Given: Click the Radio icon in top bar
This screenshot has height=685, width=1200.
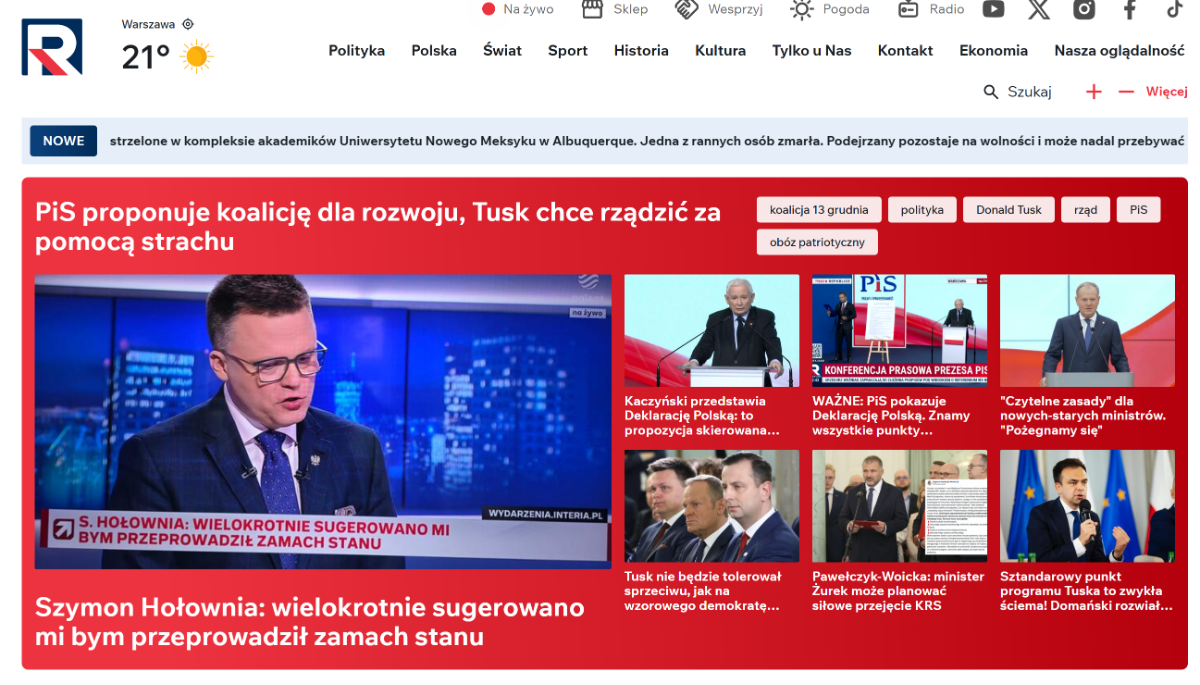Looking at the screenshot, I should tap(908, 10).
